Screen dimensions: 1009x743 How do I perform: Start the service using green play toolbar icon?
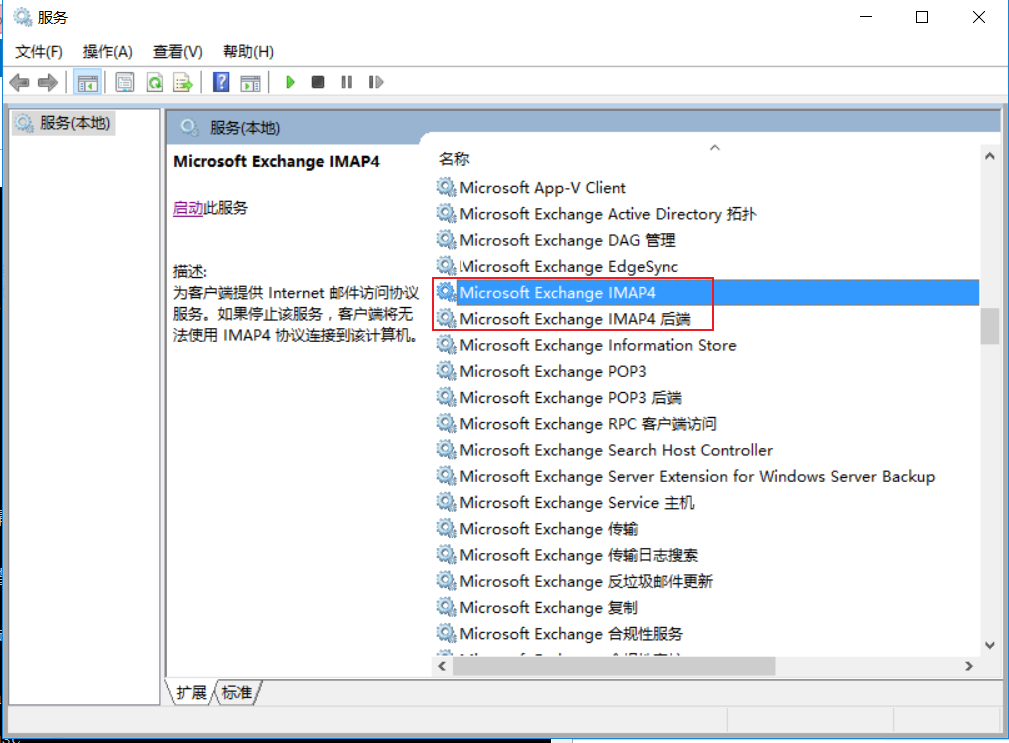coord(289,82)
